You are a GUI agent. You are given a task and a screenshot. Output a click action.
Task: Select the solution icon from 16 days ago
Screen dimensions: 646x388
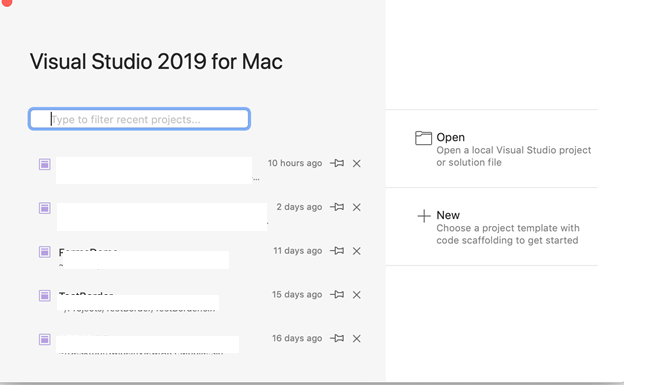pos(45,339)
